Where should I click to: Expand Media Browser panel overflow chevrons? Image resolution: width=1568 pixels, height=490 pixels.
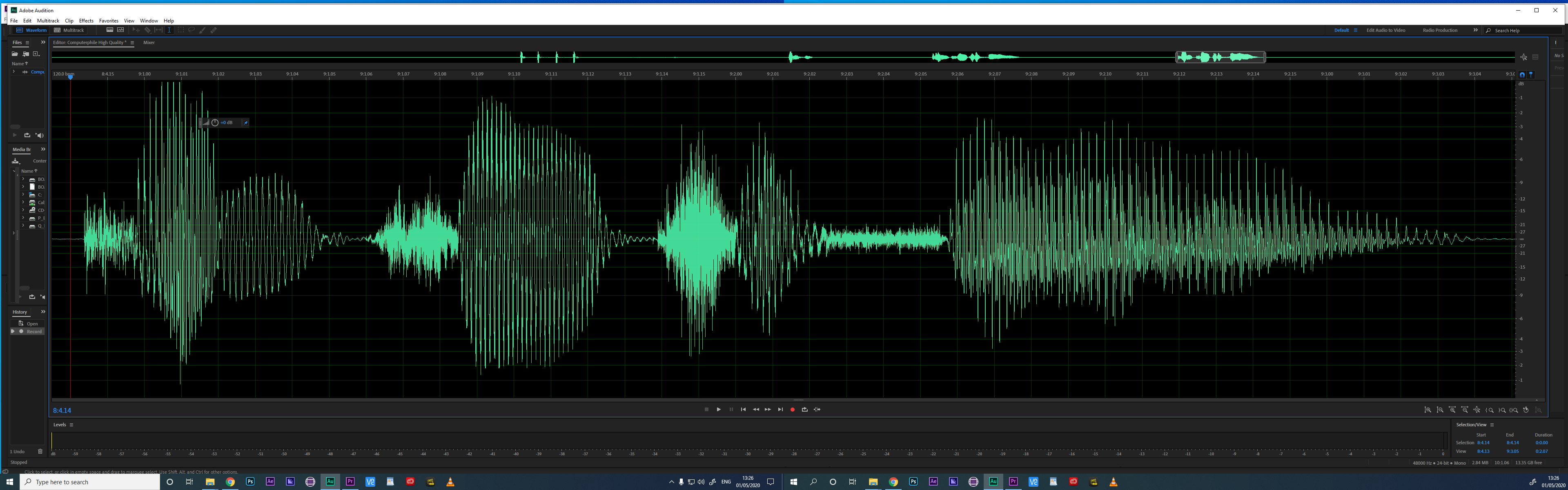[43, 149]
